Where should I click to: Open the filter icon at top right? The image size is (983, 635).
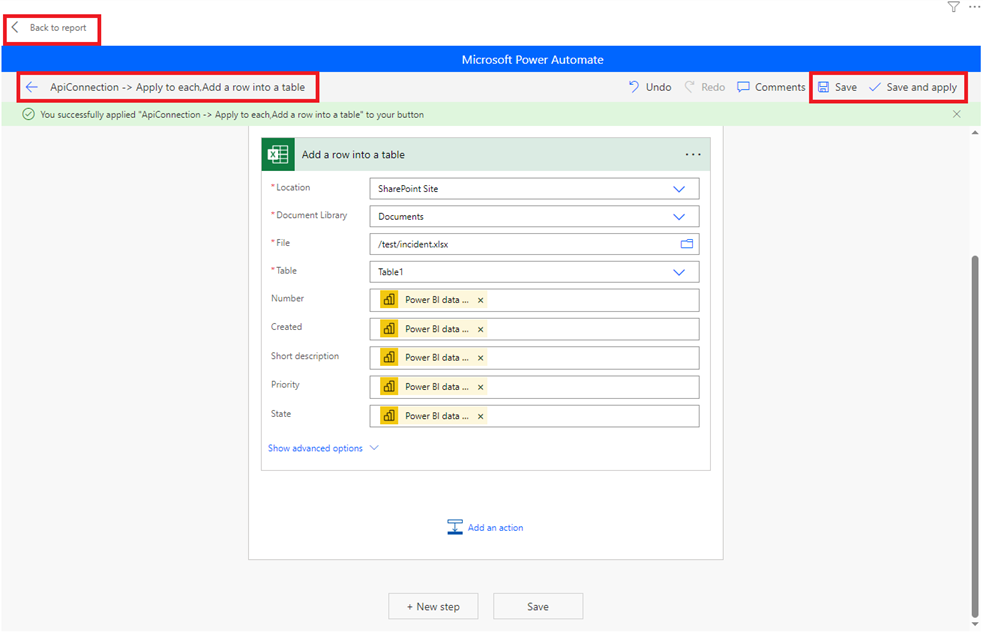(x=953, y=7)
